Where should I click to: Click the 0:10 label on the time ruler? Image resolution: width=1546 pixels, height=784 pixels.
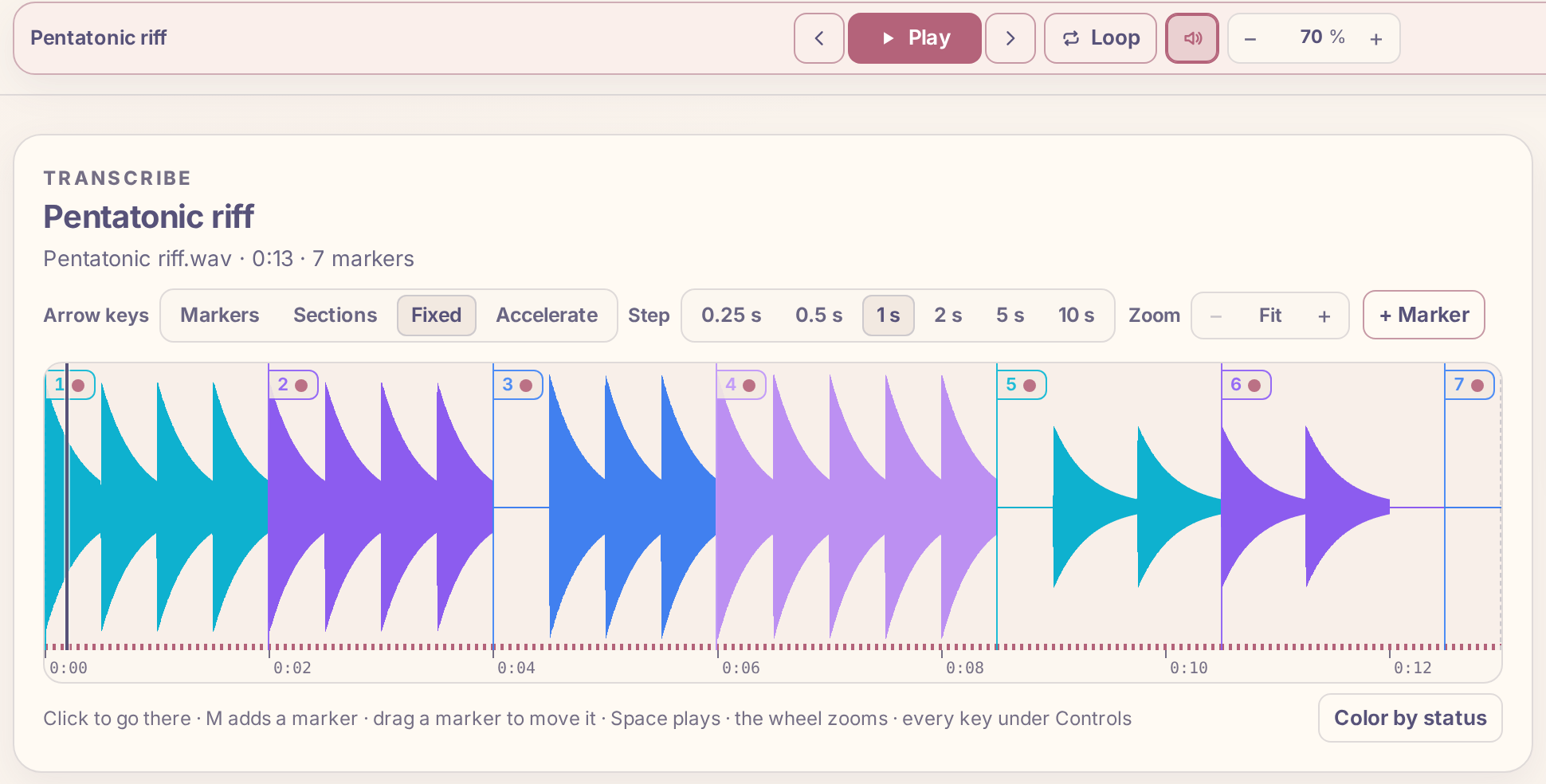click(1188, 668)
